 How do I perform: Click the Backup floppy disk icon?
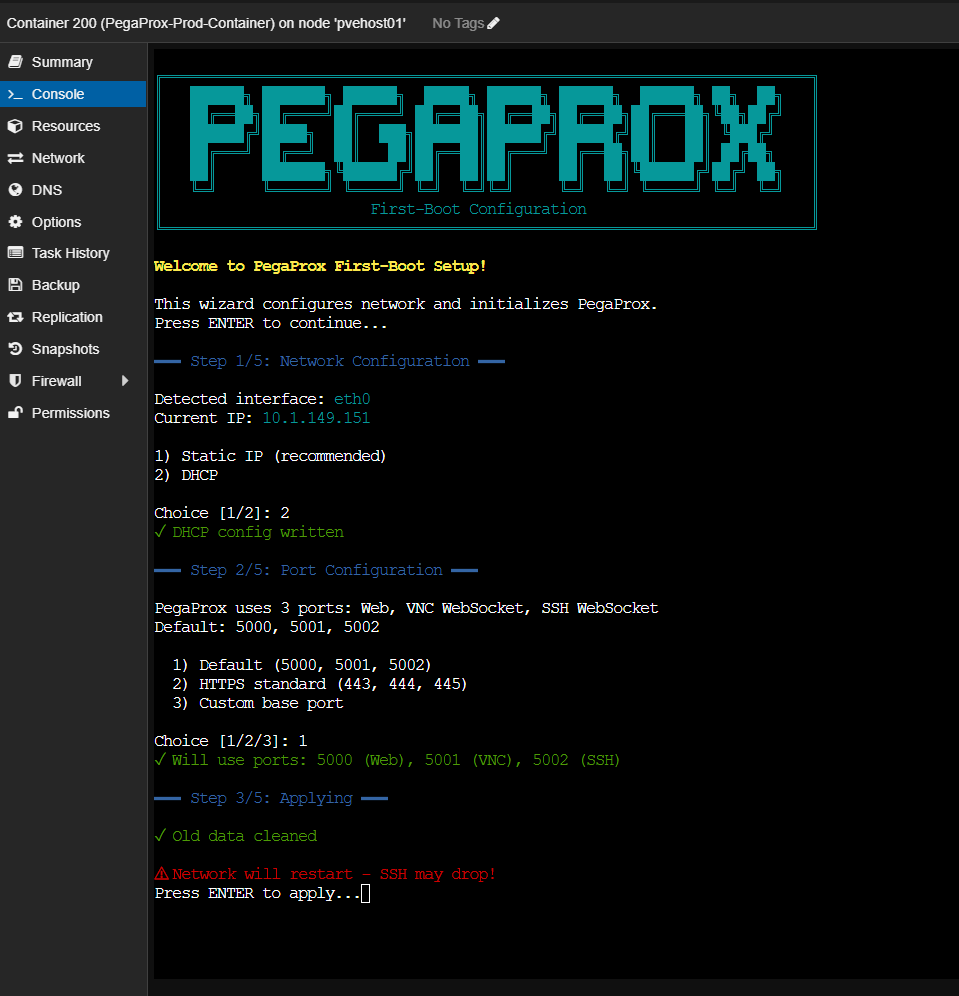[x=15, y=285]
